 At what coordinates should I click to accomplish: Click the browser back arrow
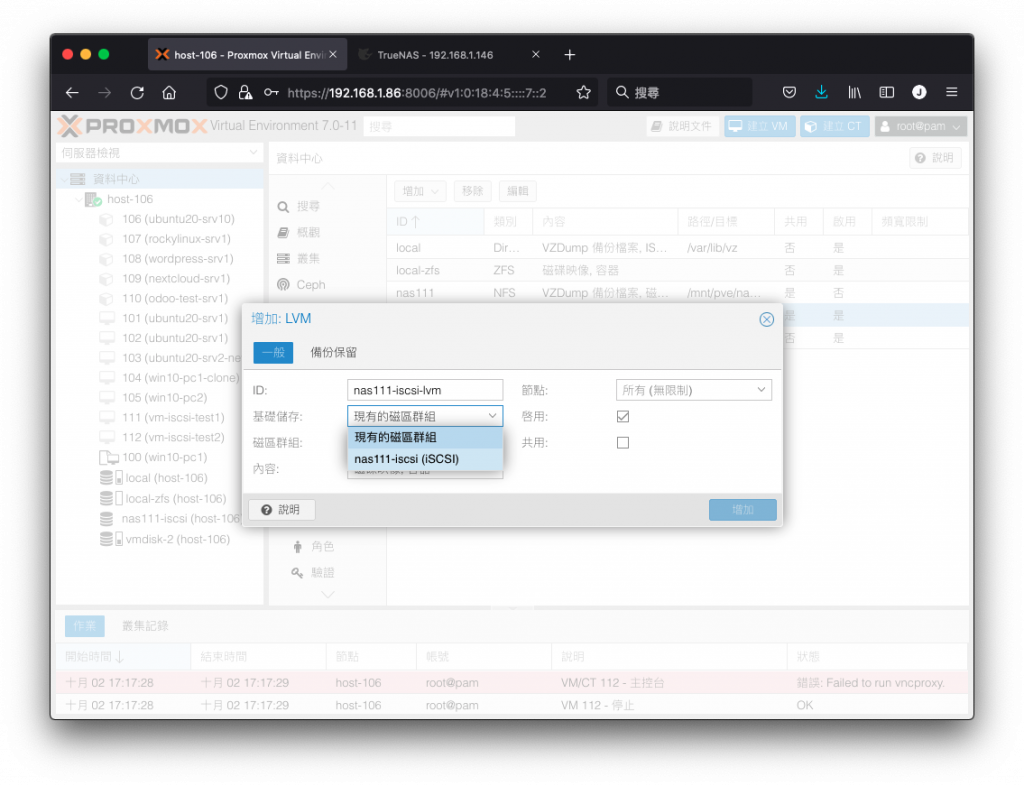[x=72, y=93]
